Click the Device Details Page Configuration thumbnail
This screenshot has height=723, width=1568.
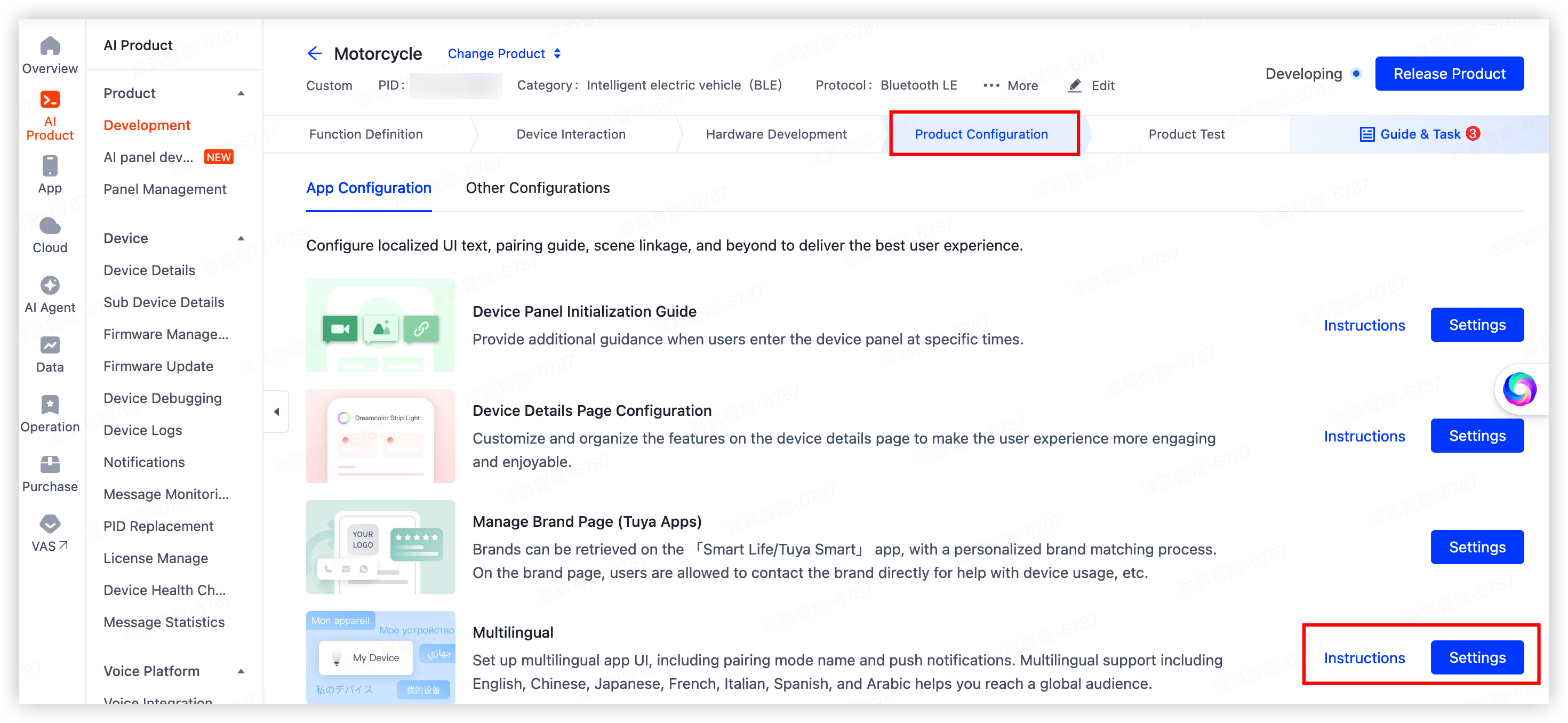[x=380, y=436]
